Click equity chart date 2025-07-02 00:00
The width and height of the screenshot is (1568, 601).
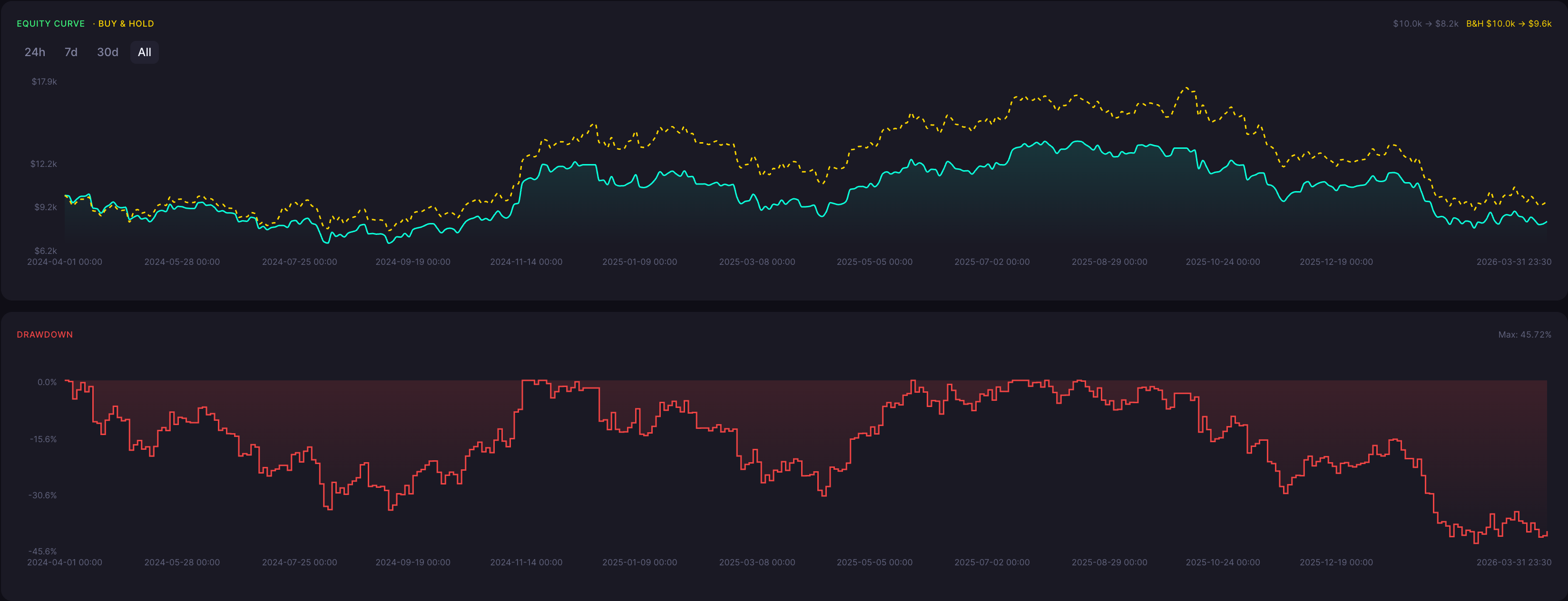pyautogui.click(x=992, y=262)
